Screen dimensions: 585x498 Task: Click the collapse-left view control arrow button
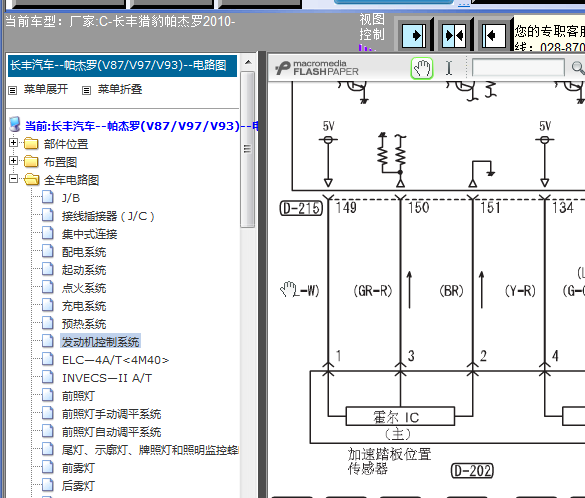pos(493,35)
